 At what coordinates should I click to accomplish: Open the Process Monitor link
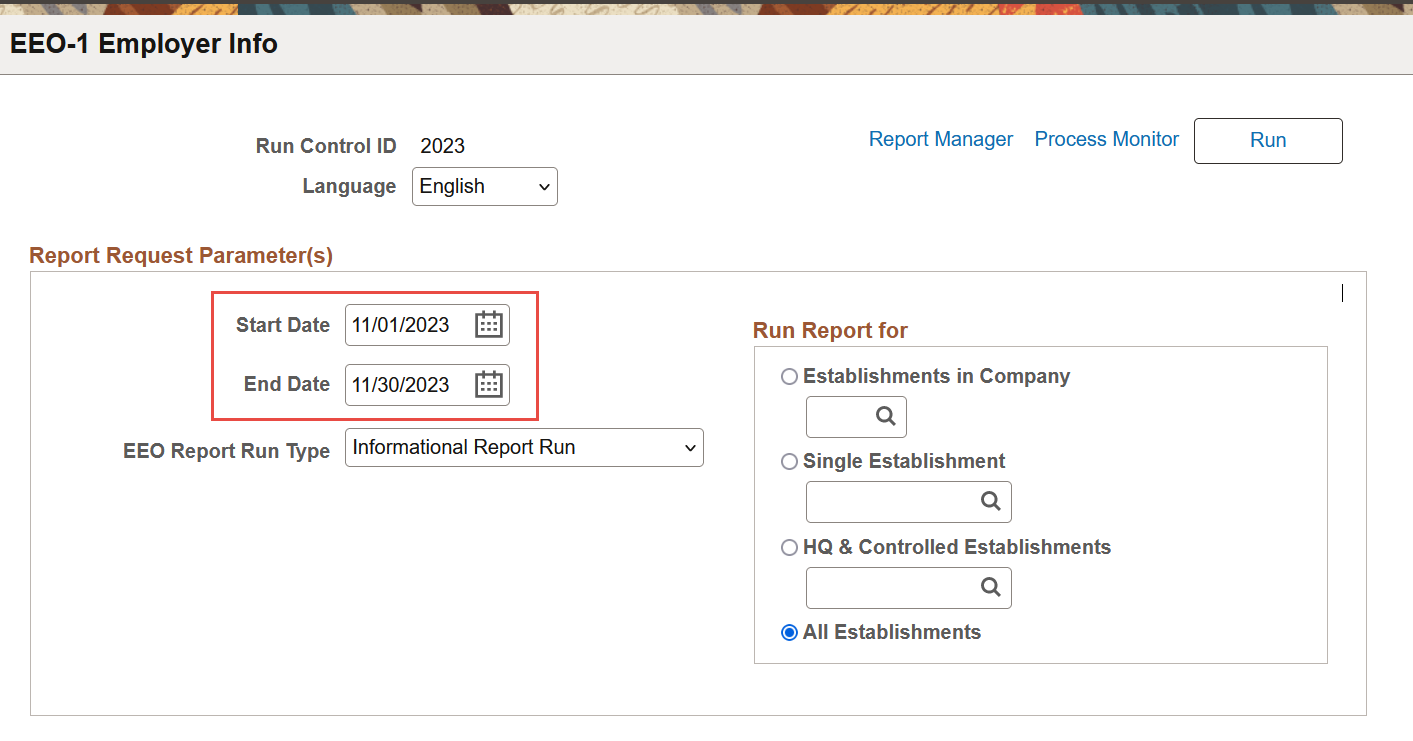pos(1107,140)
